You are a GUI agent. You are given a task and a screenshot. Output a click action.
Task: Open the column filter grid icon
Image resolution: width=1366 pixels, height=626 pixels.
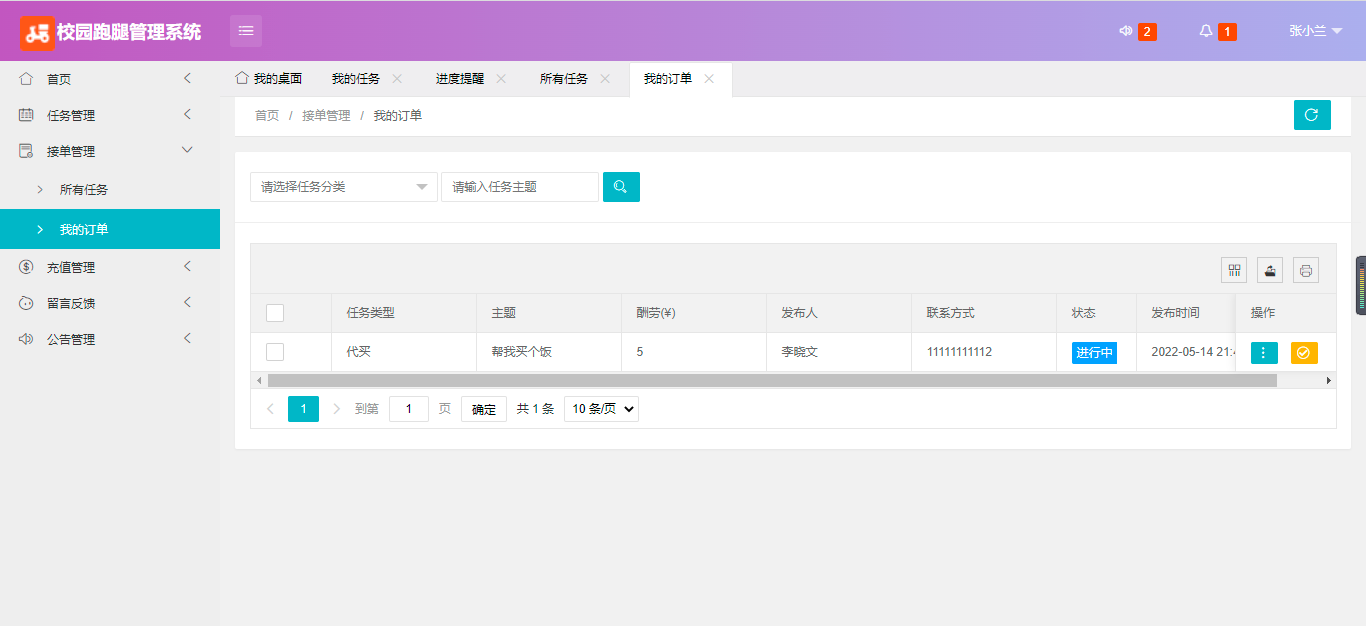[x=1234, y=270]
